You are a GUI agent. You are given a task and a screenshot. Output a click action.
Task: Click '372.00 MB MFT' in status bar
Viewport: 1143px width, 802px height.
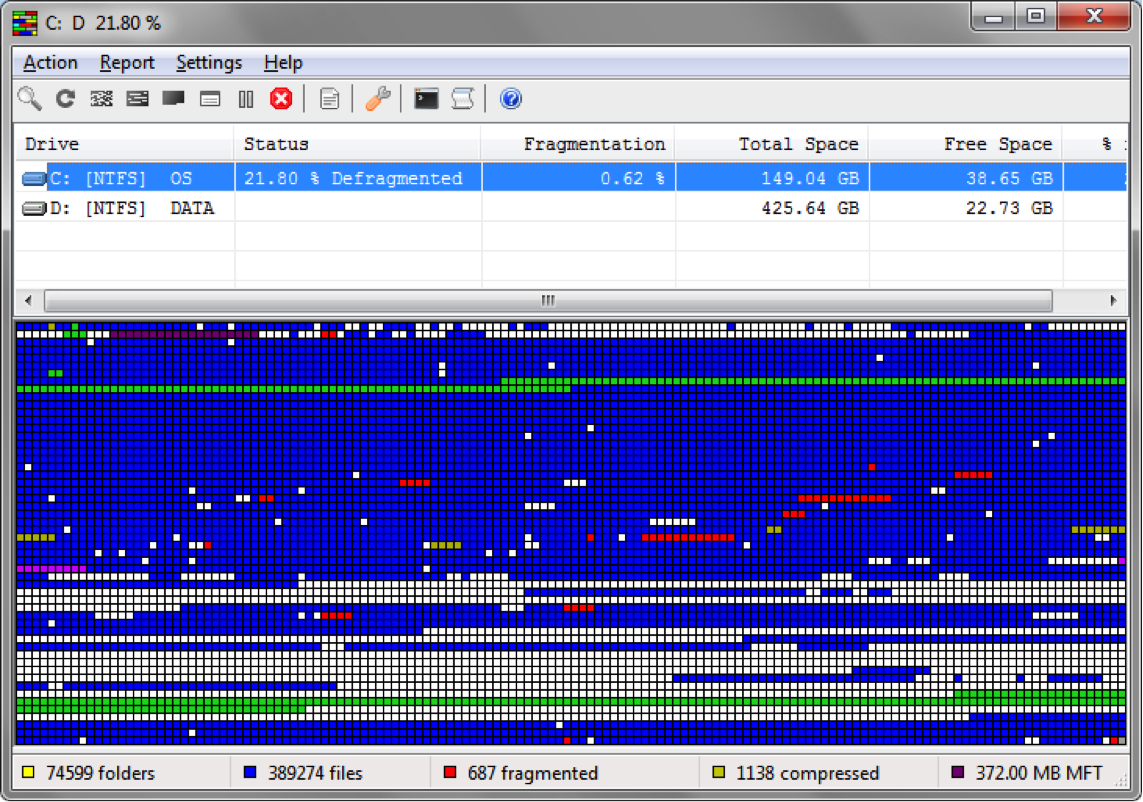1039,773
